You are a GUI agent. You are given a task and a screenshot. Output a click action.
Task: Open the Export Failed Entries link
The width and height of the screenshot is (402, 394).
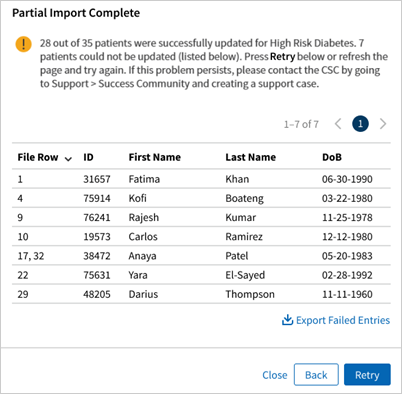343,320
